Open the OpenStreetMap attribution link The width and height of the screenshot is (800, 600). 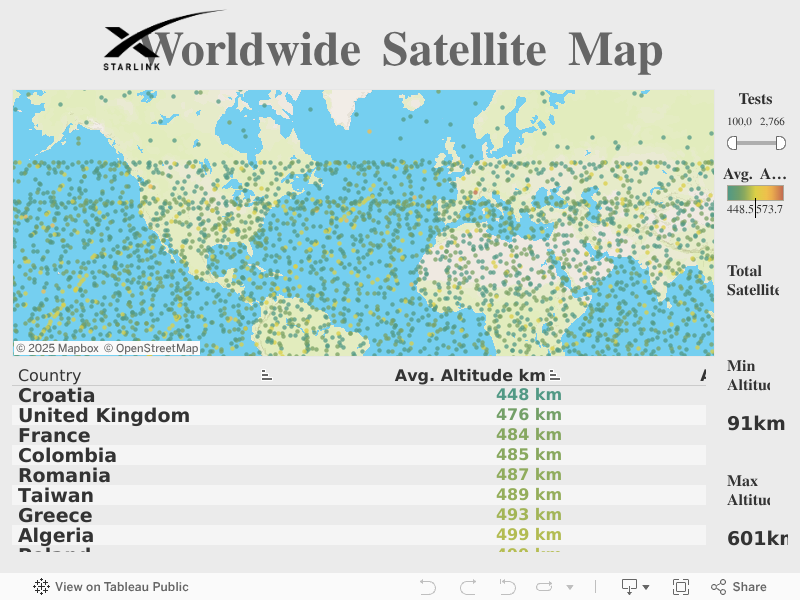point(151,348)
